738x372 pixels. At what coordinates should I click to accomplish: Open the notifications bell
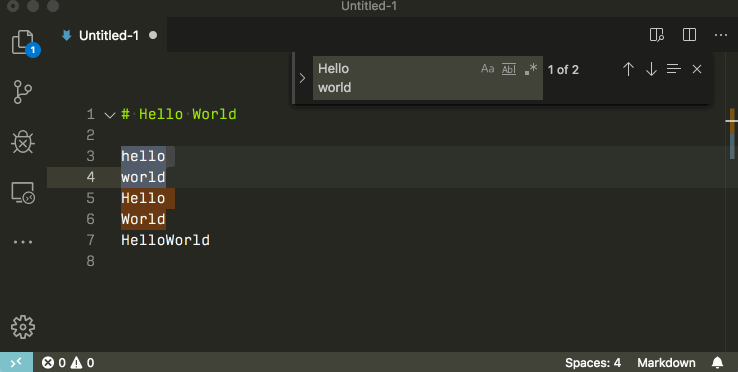717,363
